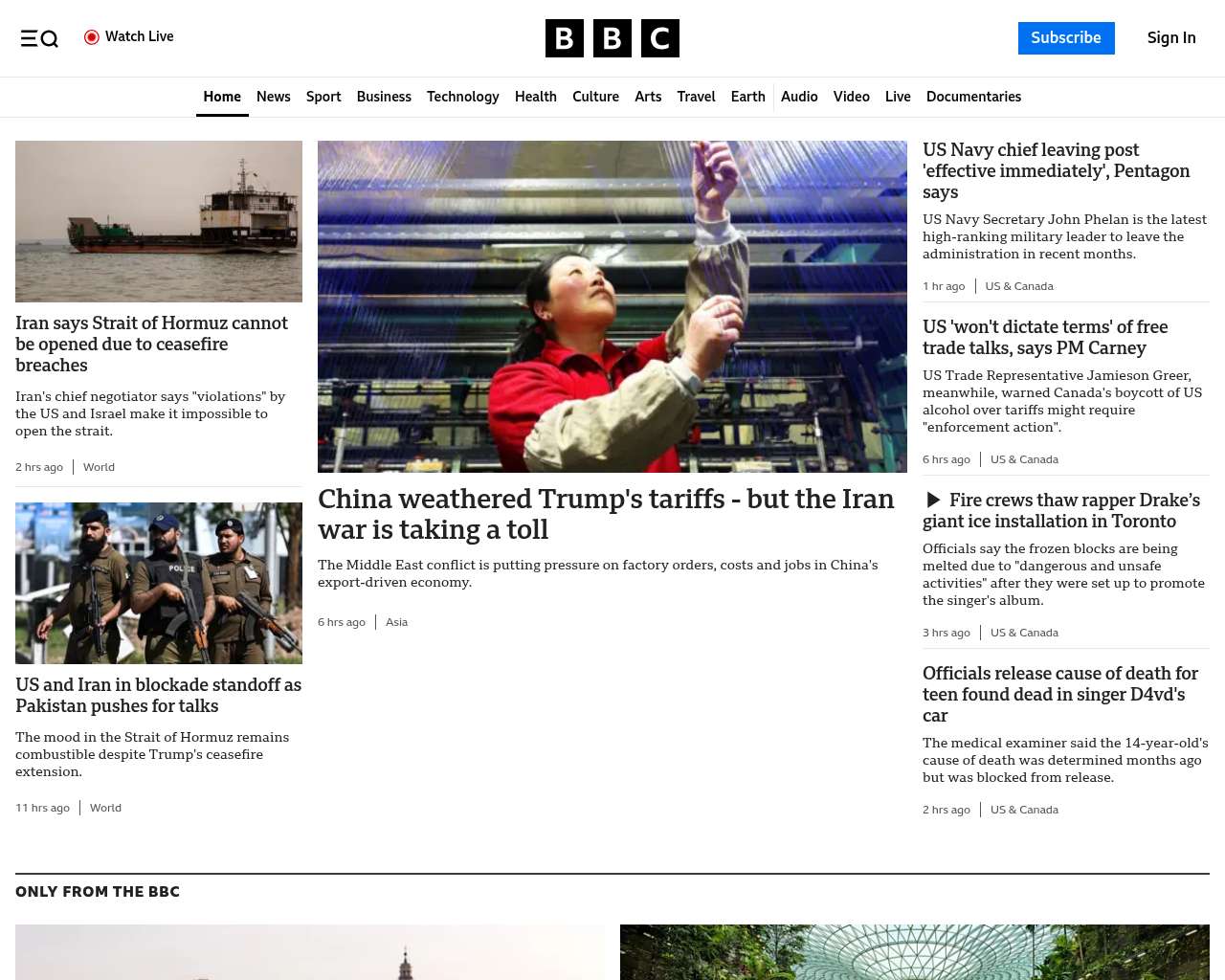The image size is (1225, 980).
Task: Open the Health section
Action: point(536,97)
